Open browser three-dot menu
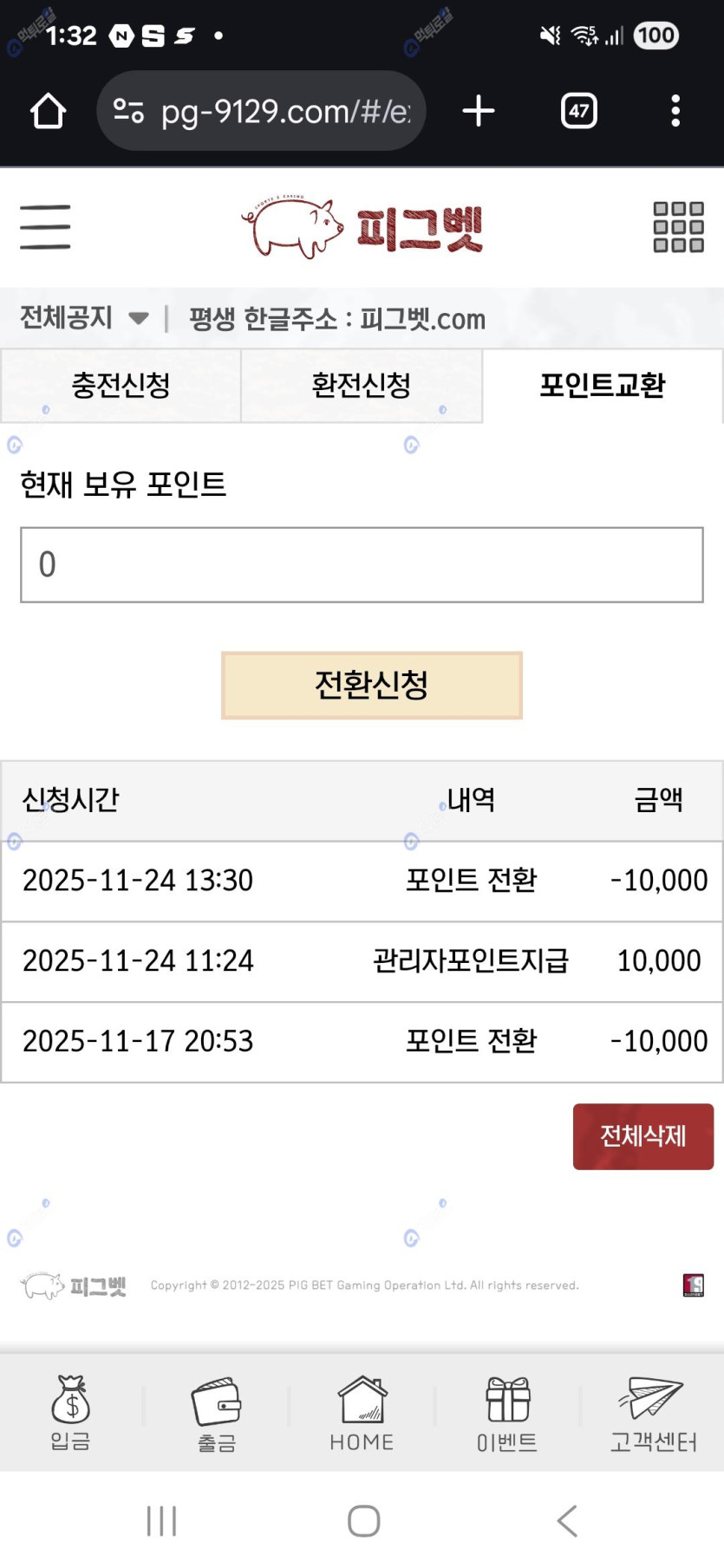Viewport: 724px width, 1568px height. [x=675, y=111]
